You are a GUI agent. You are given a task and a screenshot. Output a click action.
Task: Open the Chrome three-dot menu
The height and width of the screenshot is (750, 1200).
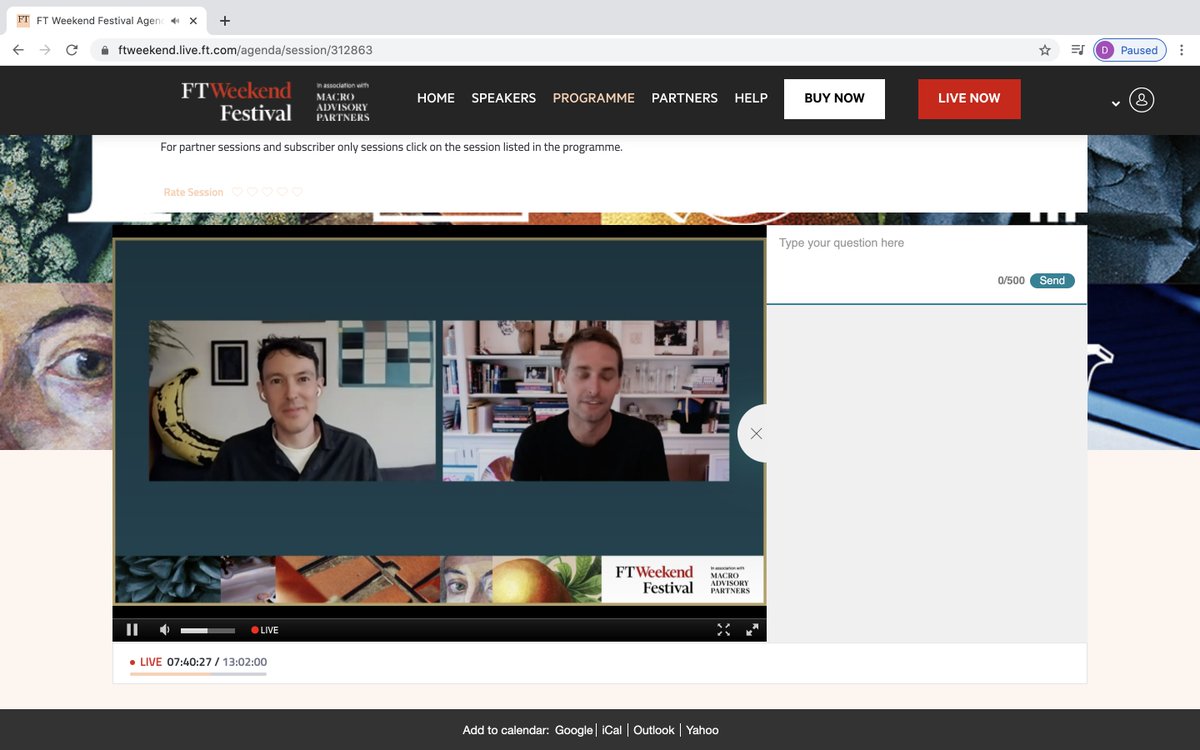point(1182,50)
